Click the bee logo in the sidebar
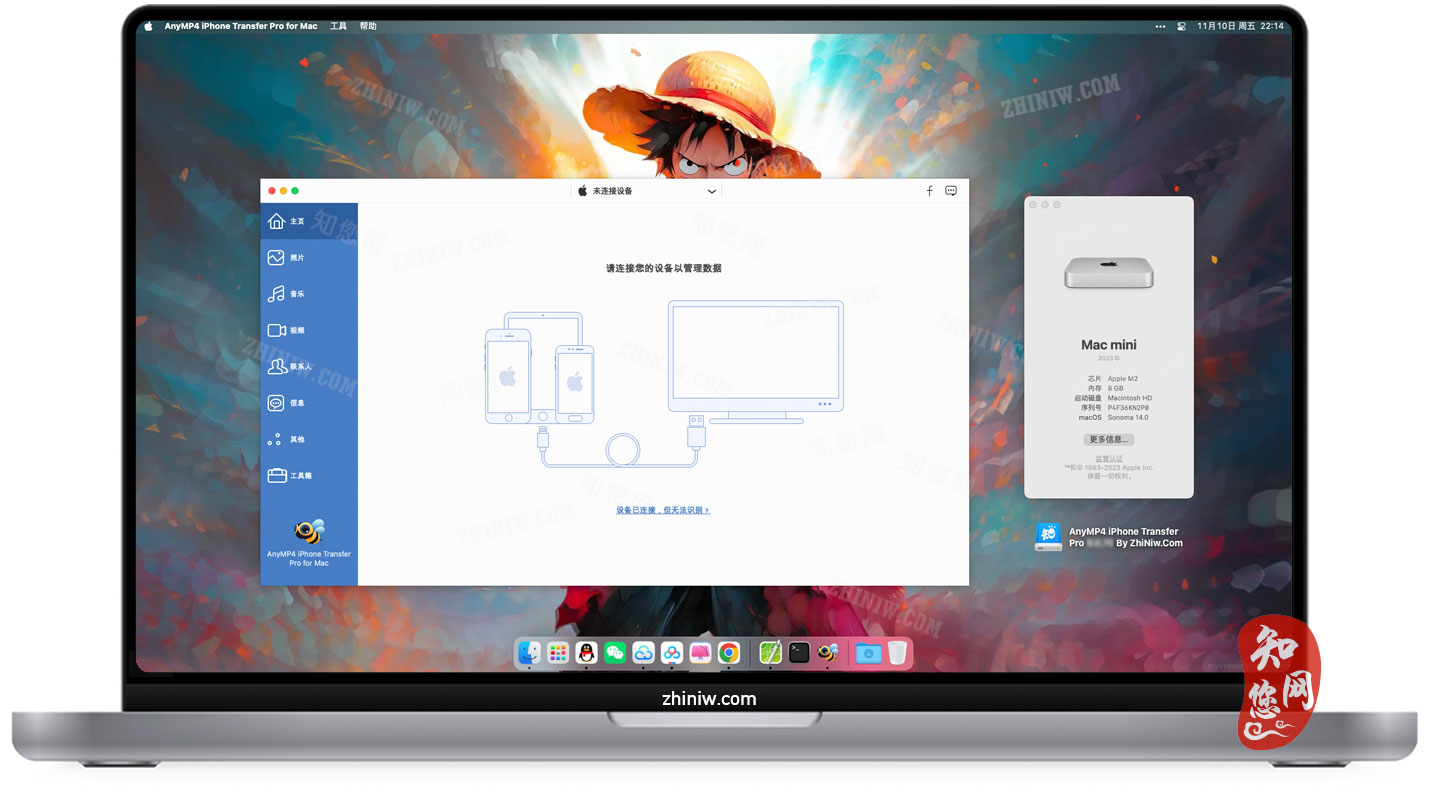 point(309,531)
